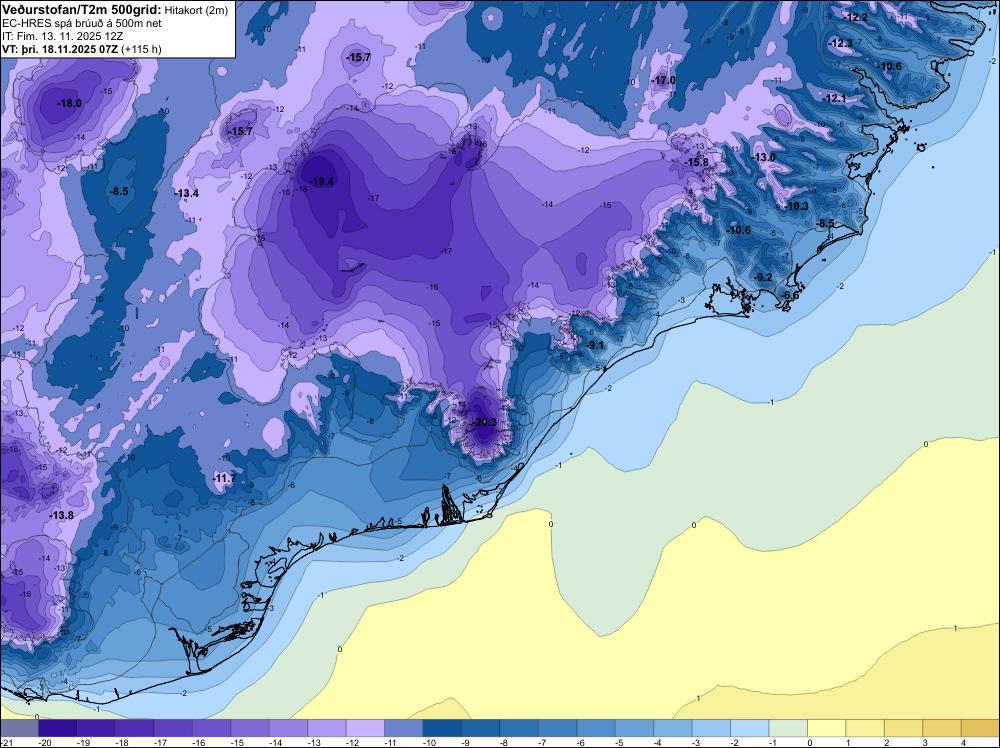The width and height of the screenshot is (1000, 748).
Task: Click the 'IT: Fim. 13. 11. 2025 12Z' line
Action: pos(62,36)
